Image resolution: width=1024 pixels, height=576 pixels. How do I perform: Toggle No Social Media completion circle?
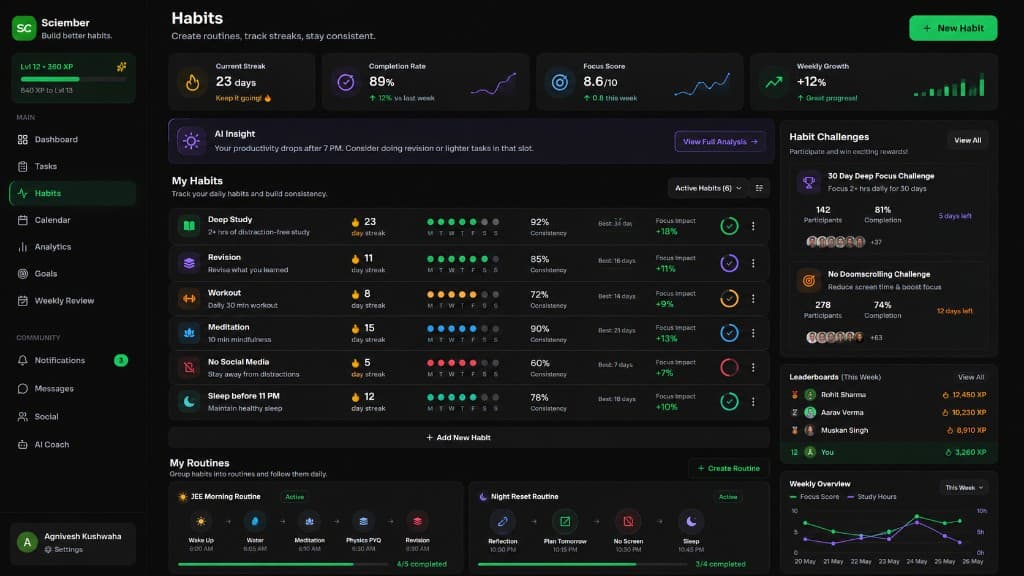(x=729, y=368)
